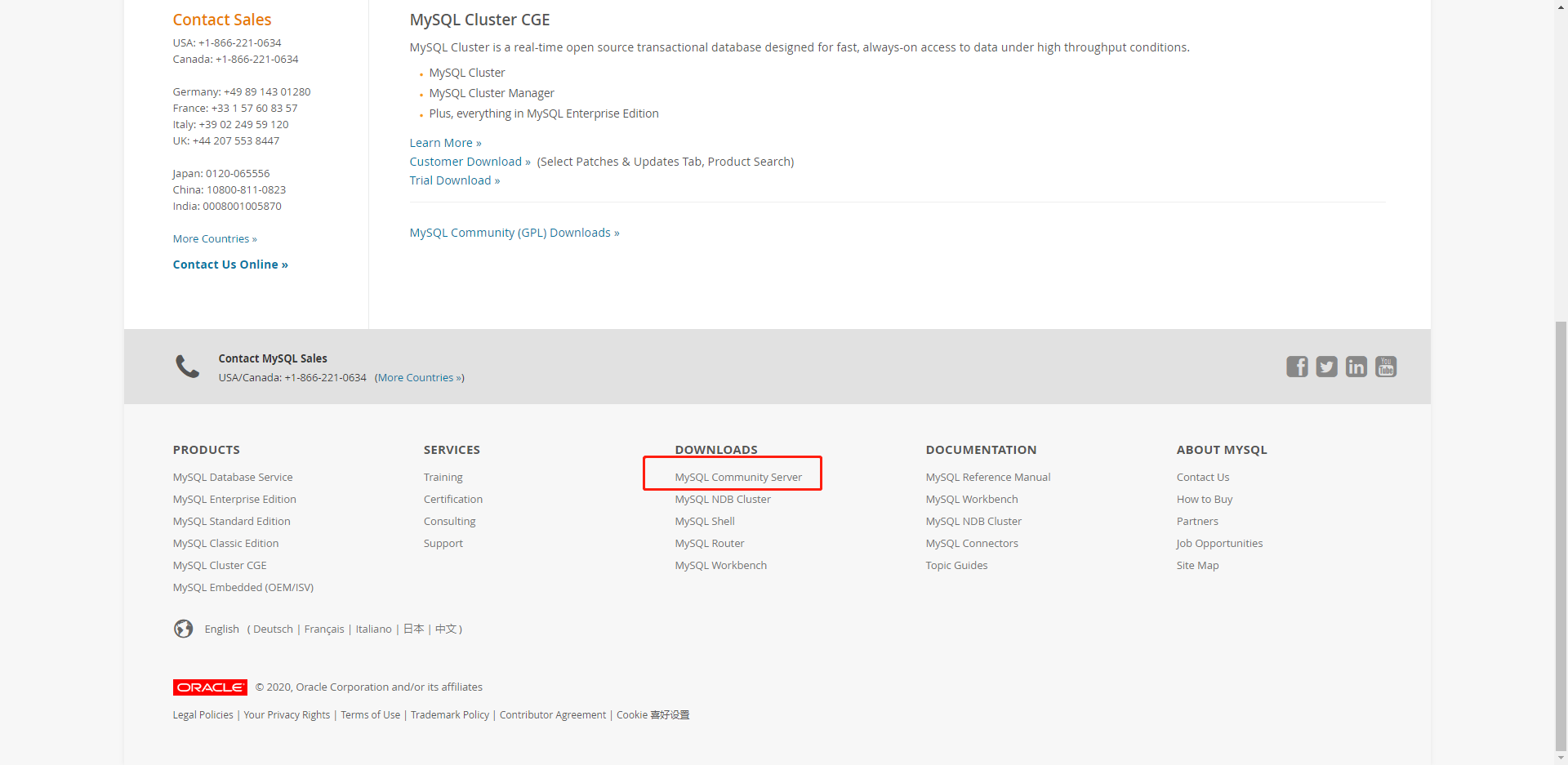
Task: Click MySQL Router download link
Action: (710, 544)
